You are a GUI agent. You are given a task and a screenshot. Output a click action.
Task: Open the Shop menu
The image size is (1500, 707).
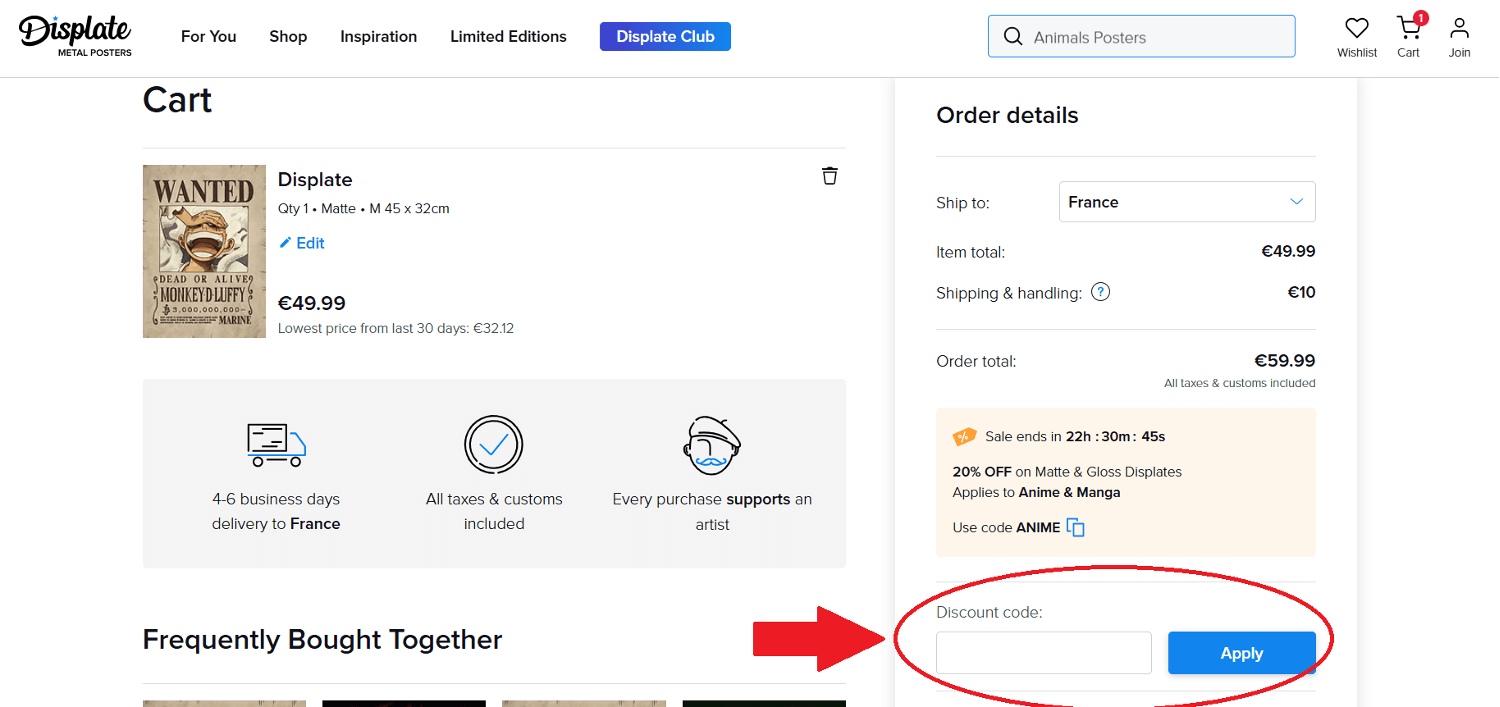point(288,36)
